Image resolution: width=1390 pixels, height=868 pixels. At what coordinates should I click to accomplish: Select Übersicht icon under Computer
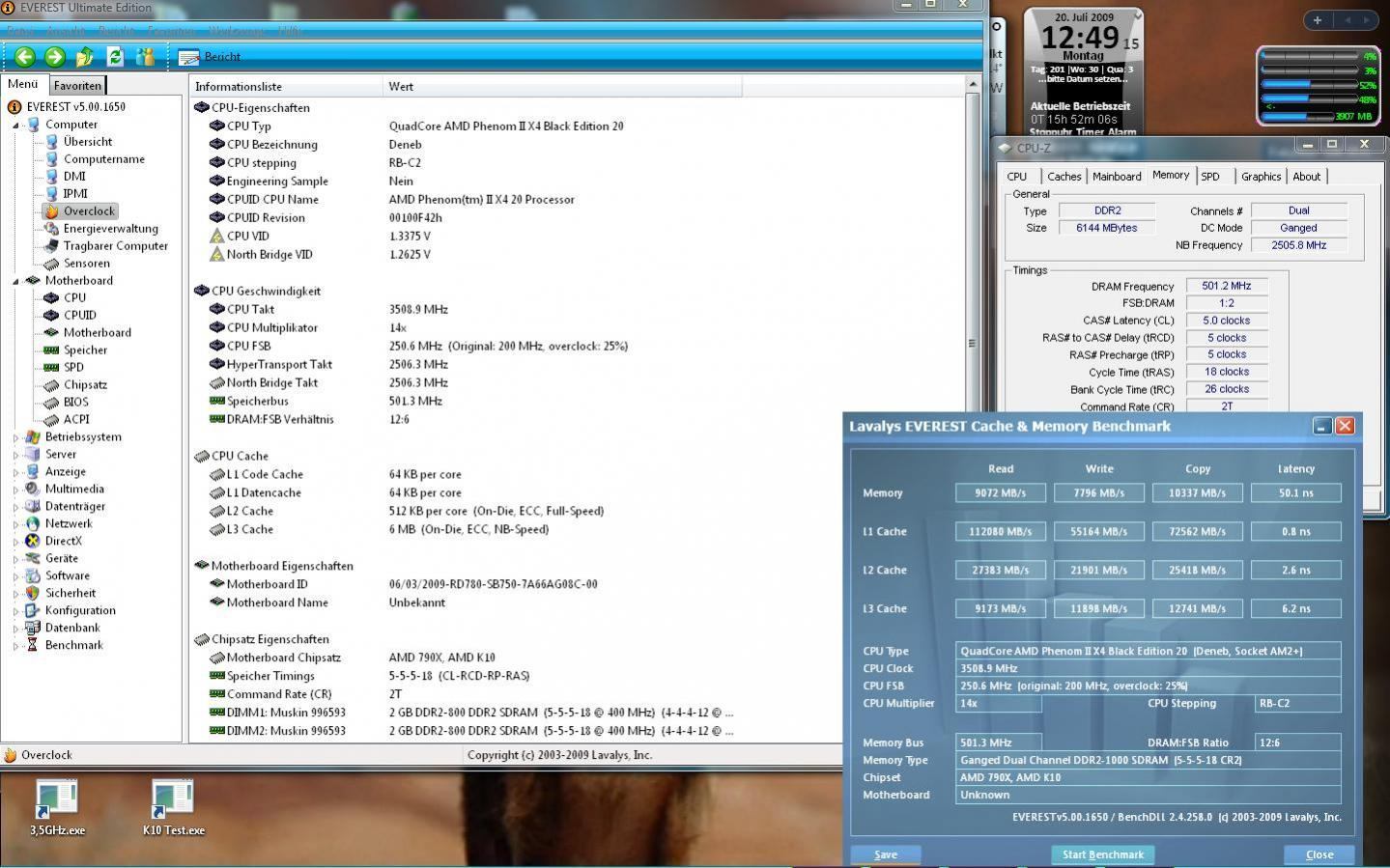tap(51, 142)
